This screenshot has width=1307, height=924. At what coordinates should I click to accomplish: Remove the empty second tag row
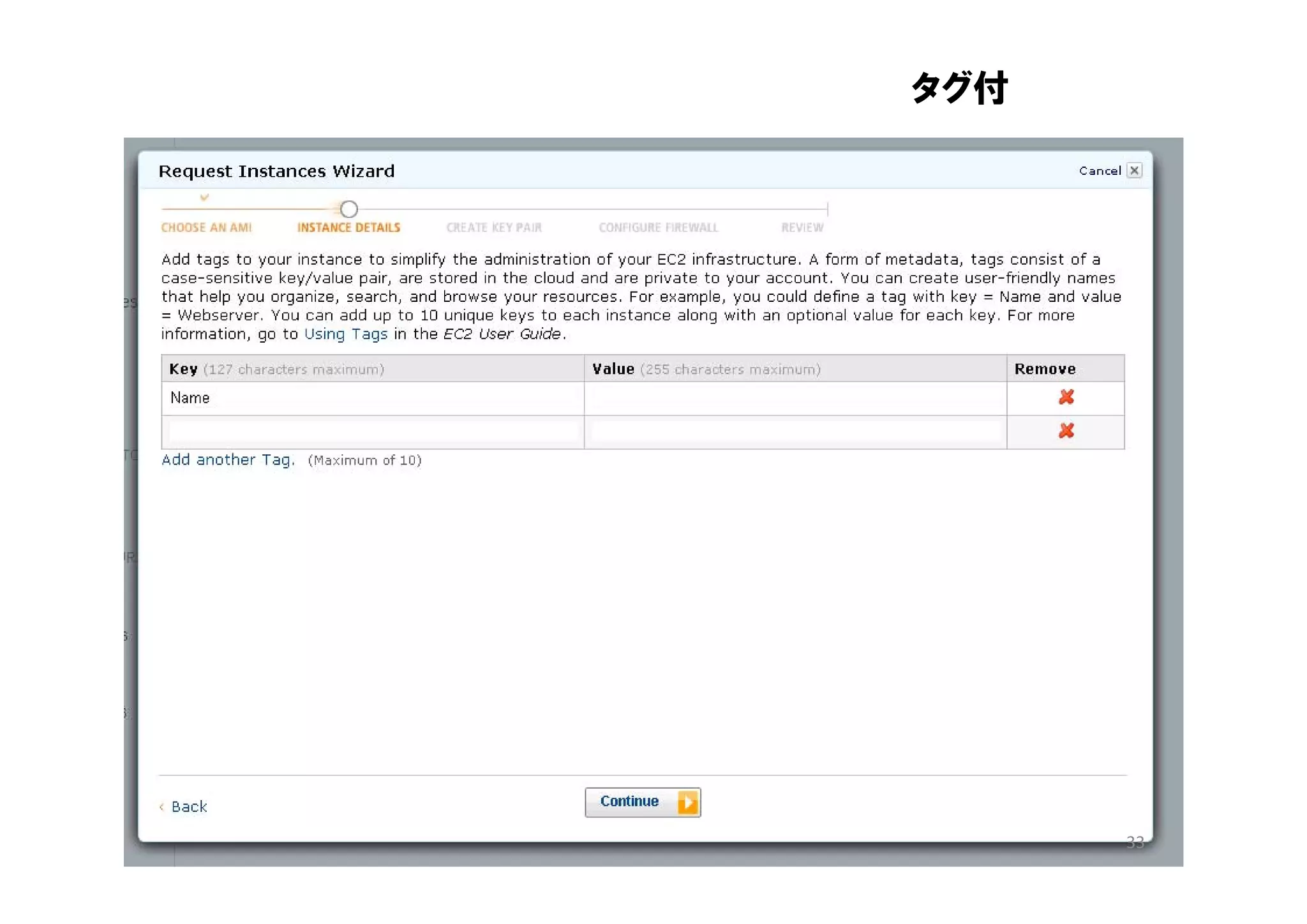click(x=1066, y=431)
